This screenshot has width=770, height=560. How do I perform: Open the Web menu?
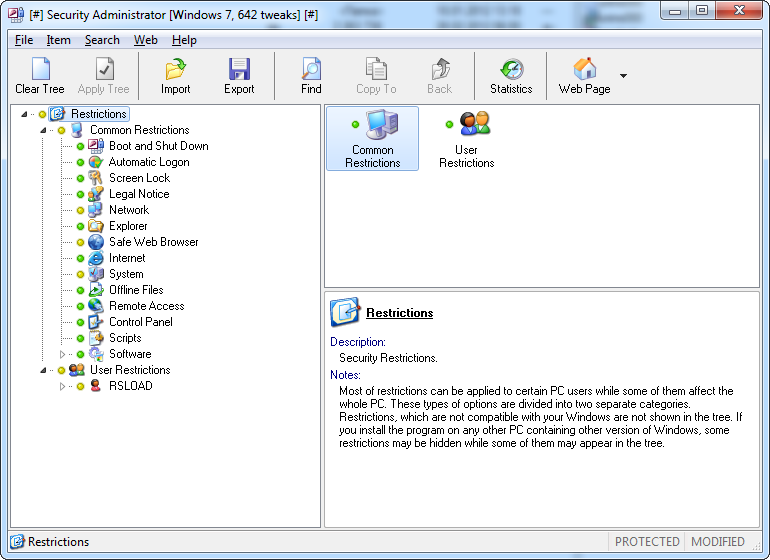(145, 40)
